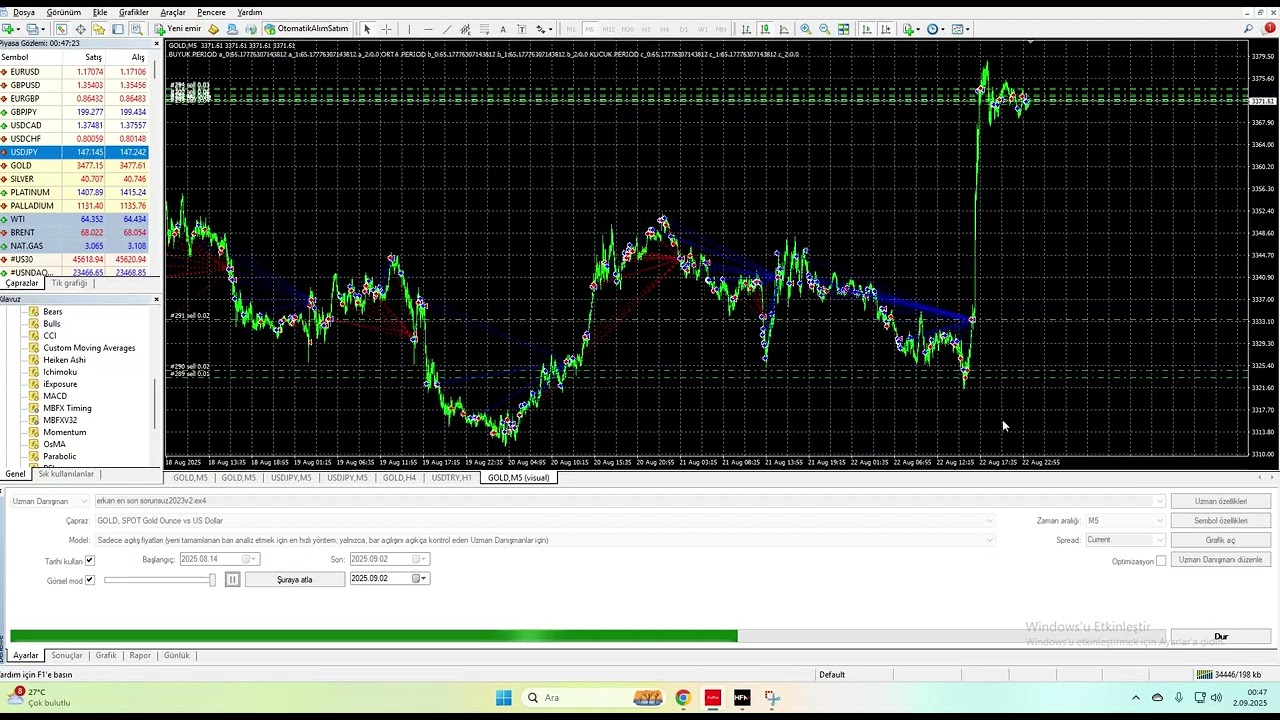This screenshot has width=1280, height=720.
Task: Toggle the Görsel mod checkbox
Action: (x=89, y=580)
